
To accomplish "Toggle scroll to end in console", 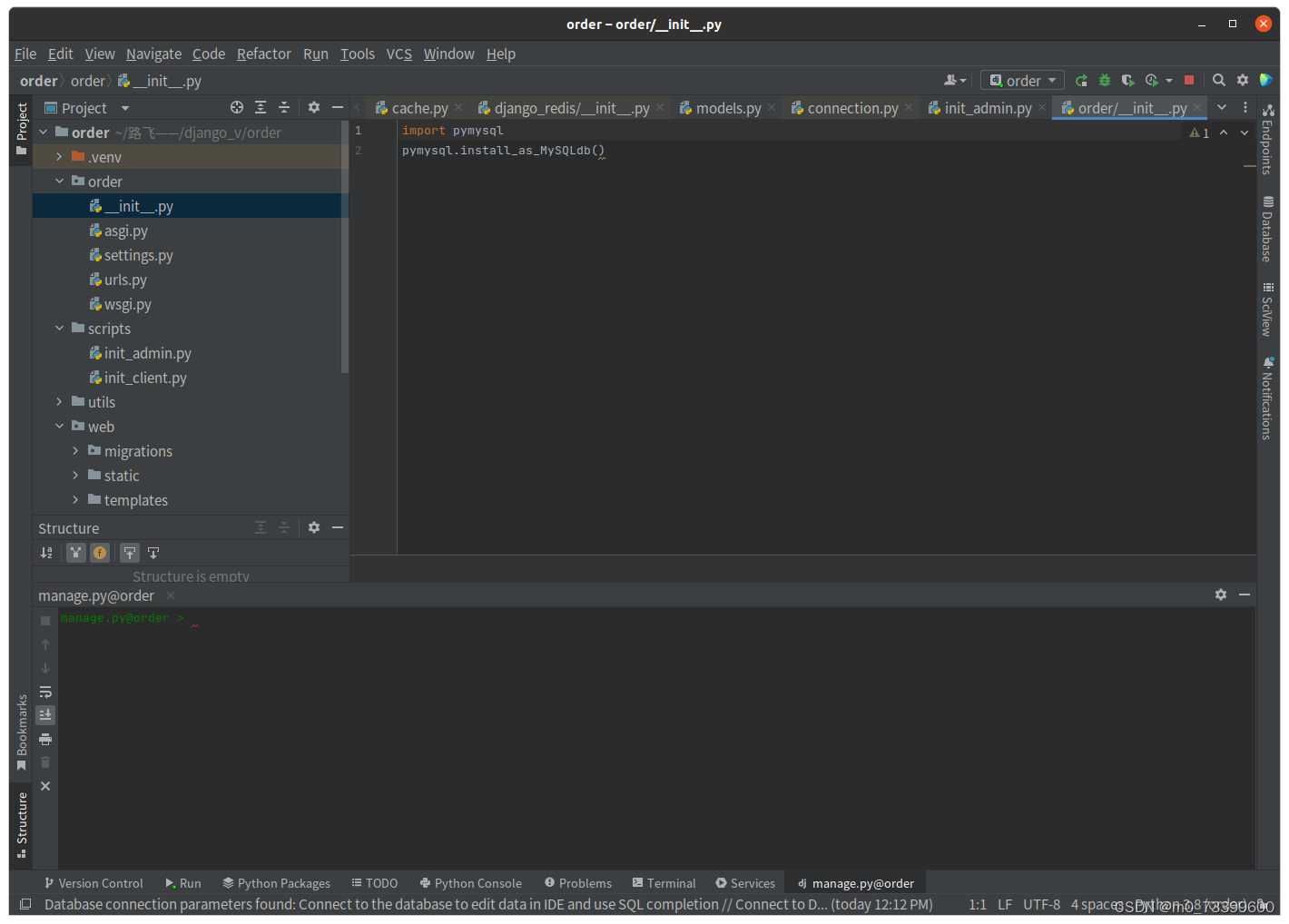I will click(x=44, y=714).
